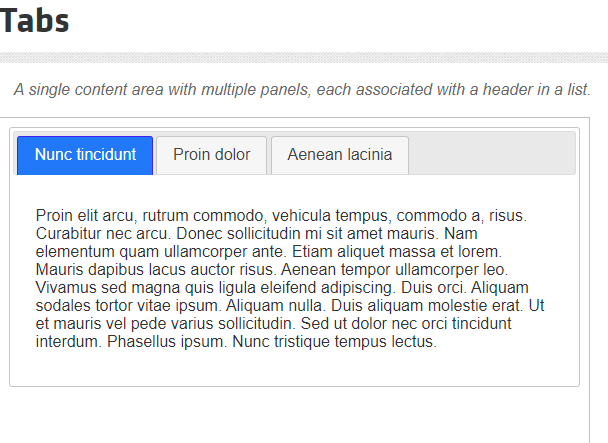The height and width of the screenshot is (443, 608).
Task: Click the empty tab bar area right of Aenean lacinia
Action: (490, 153)
